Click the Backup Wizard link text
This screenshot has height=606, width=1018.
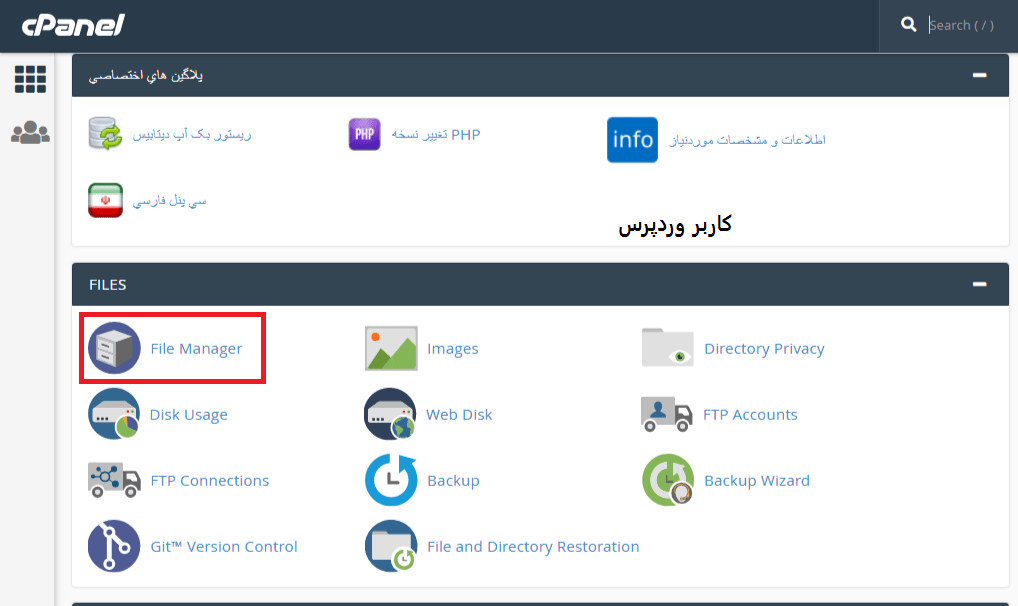(757, 481)
